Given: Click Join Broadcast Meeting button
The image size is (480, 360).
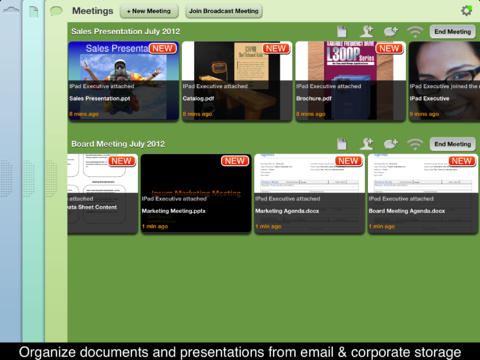Looking at the screenshot, I should tap(224, 11).
